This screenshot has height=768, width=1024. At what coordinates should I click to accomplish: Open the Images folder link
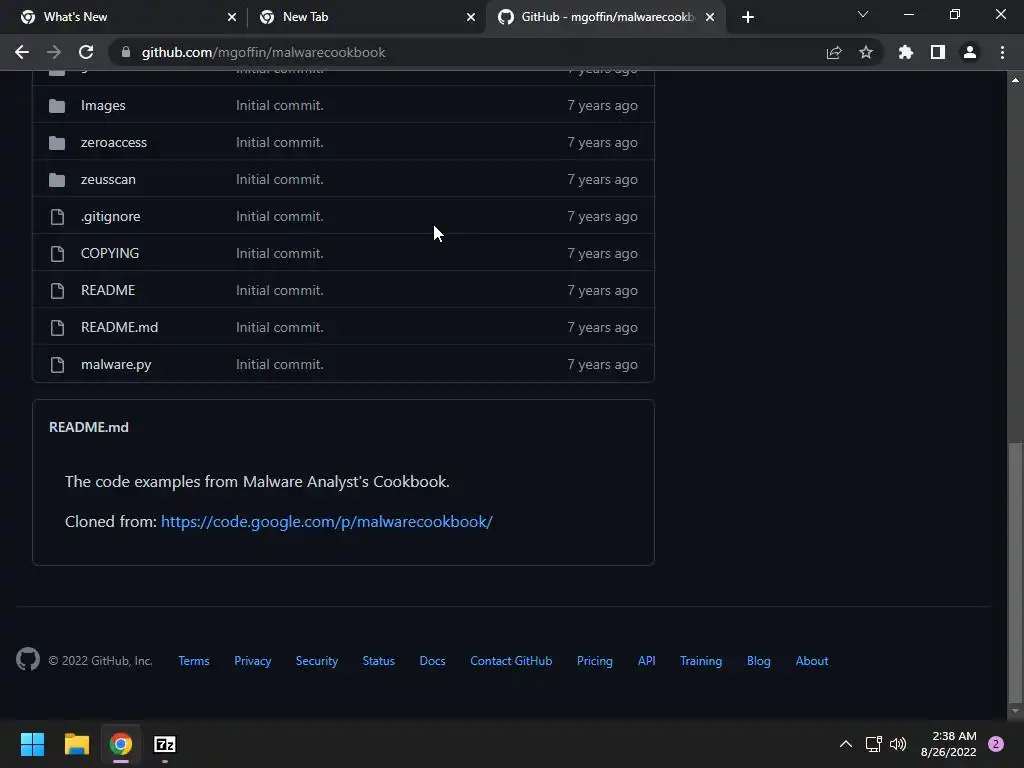[x=103, y=106]
